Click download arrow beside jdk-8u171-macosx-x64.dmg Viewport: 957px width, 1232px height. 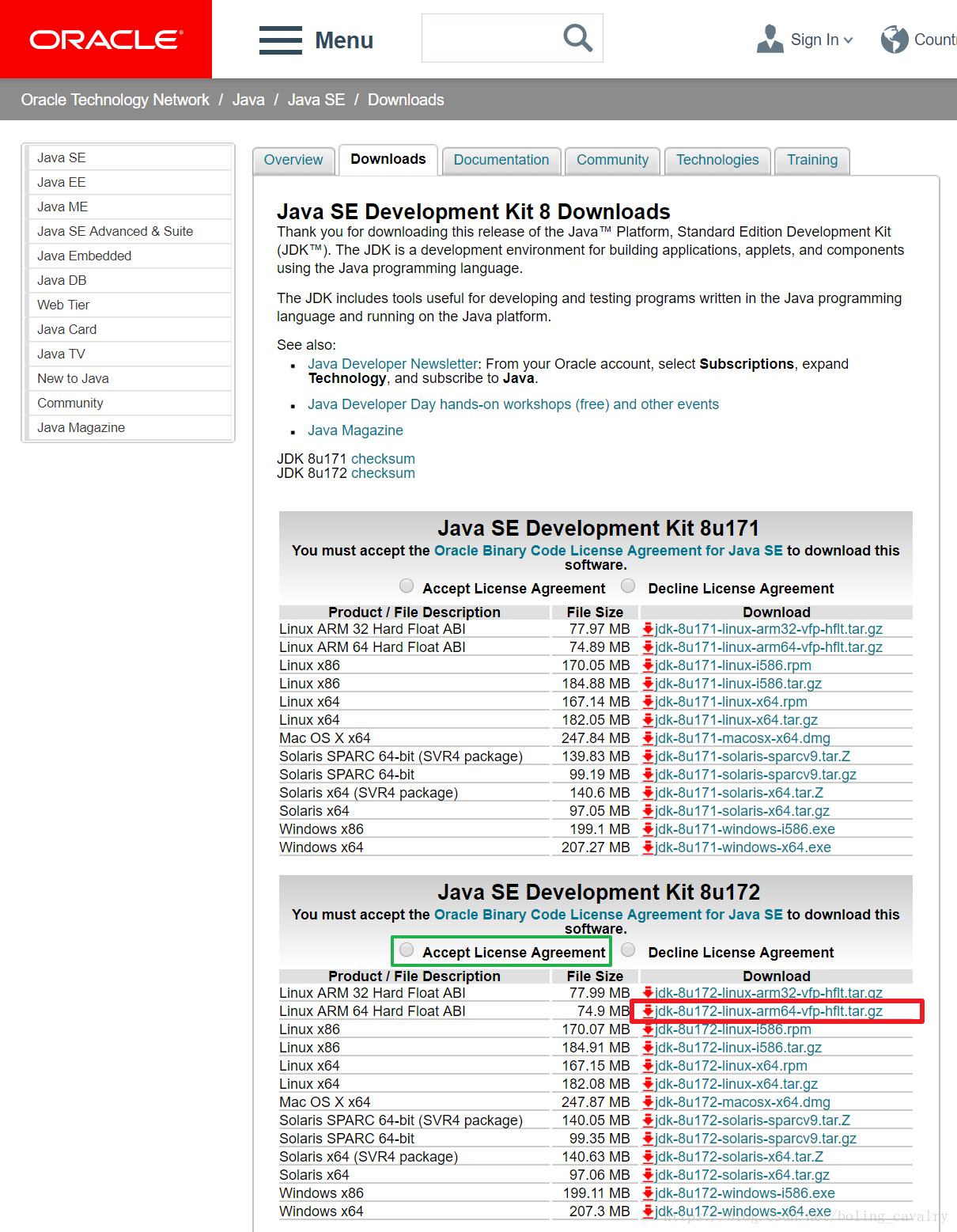coord(647,737)
